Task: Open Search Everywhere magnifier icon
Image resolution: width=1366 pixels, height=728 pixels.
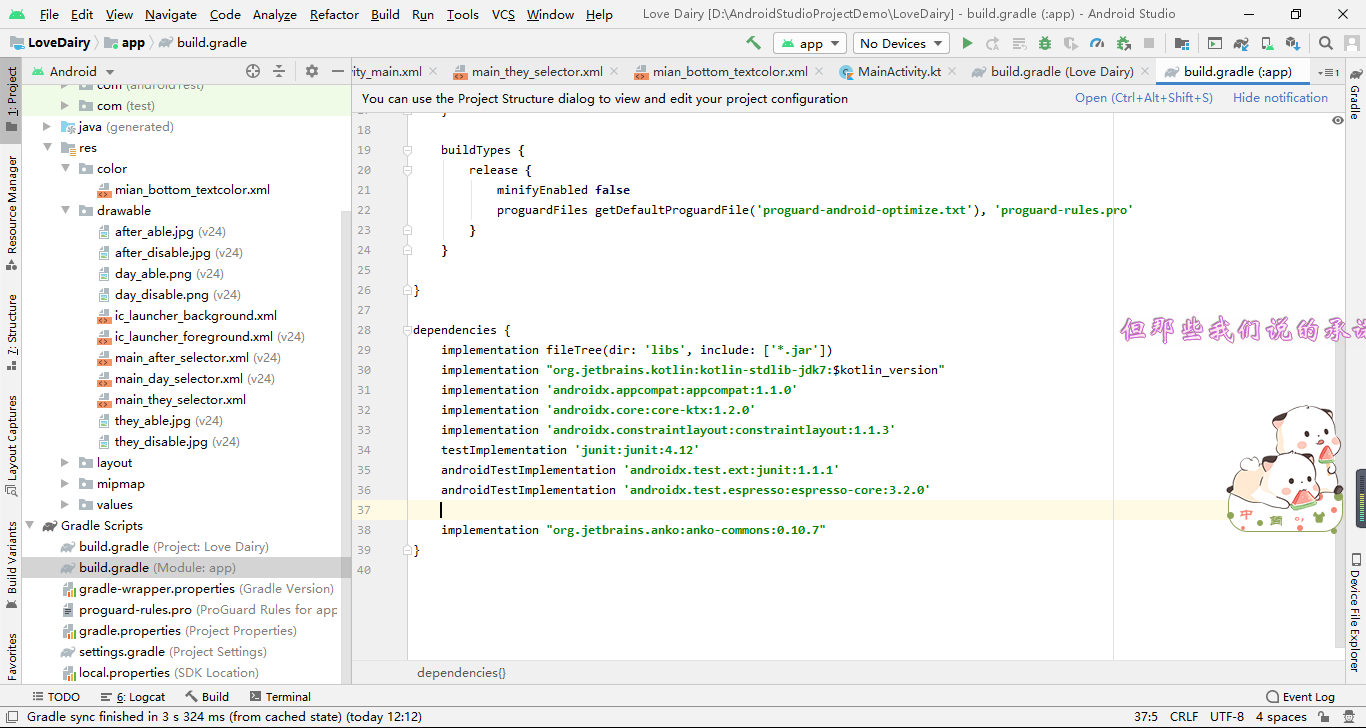Action: (x=1326, y=43)
